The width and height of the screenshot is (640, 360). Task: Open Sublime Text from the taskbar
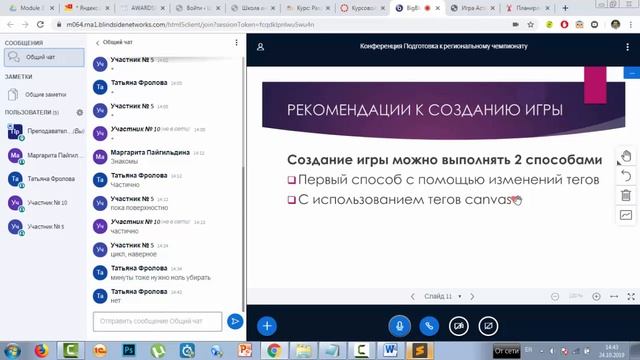[420, 351]
